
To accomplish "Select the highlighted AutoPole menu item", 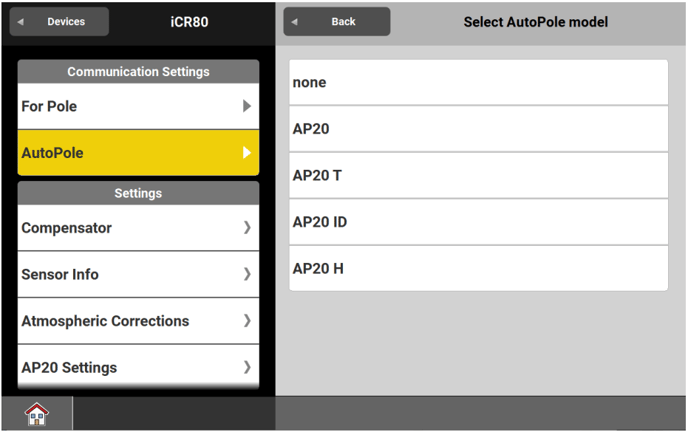I will coord(120,153).
